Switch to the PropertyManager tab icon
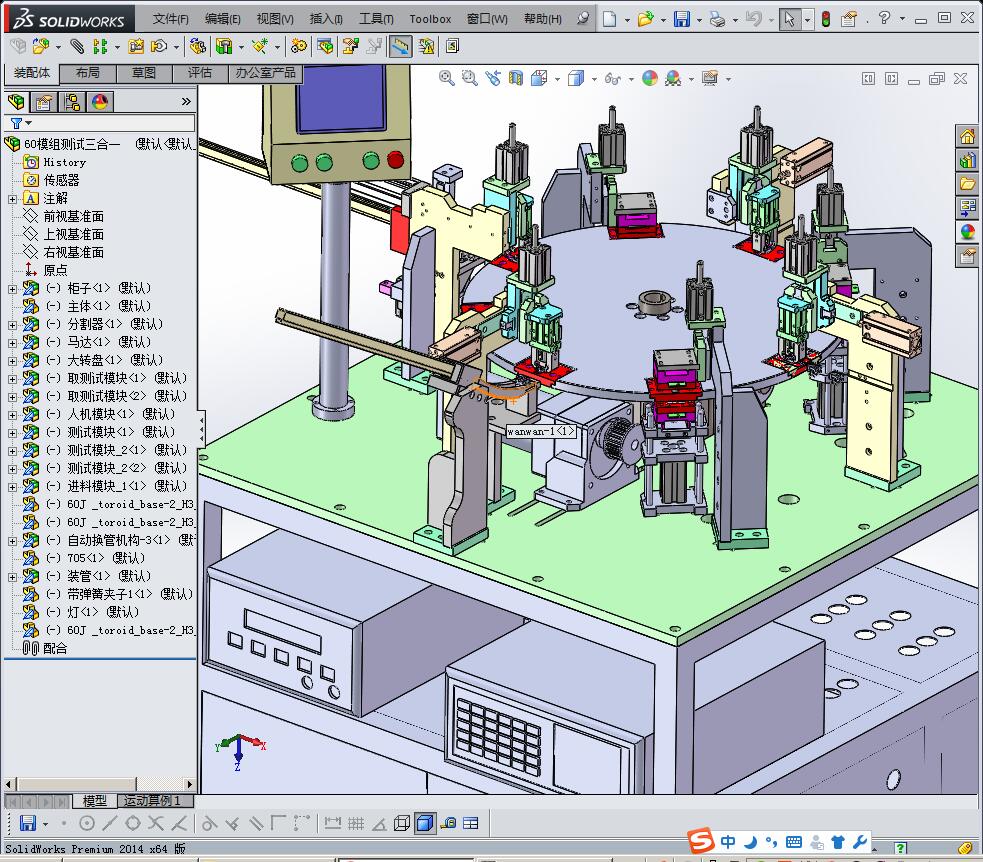The width and height of the screenshot is (983, 862). (44, 101)
